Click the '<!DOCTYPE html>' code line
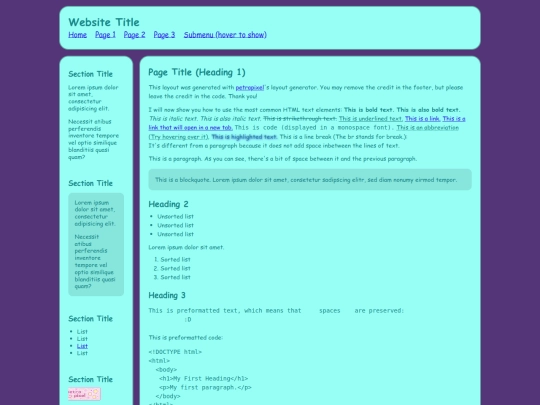 click(x=175, y=352)
